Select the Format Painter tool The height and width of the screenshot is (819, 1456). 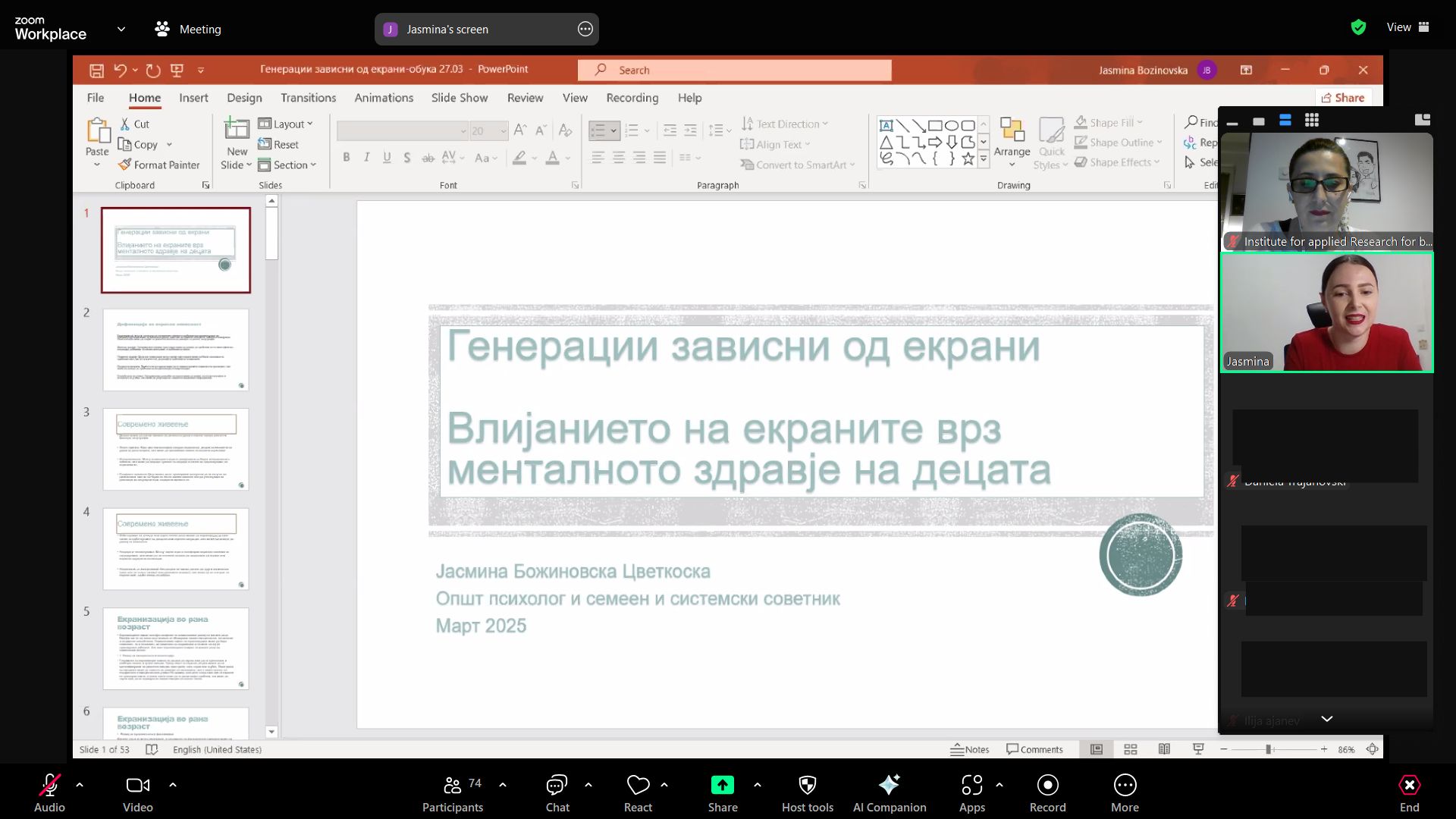point(159,165)
